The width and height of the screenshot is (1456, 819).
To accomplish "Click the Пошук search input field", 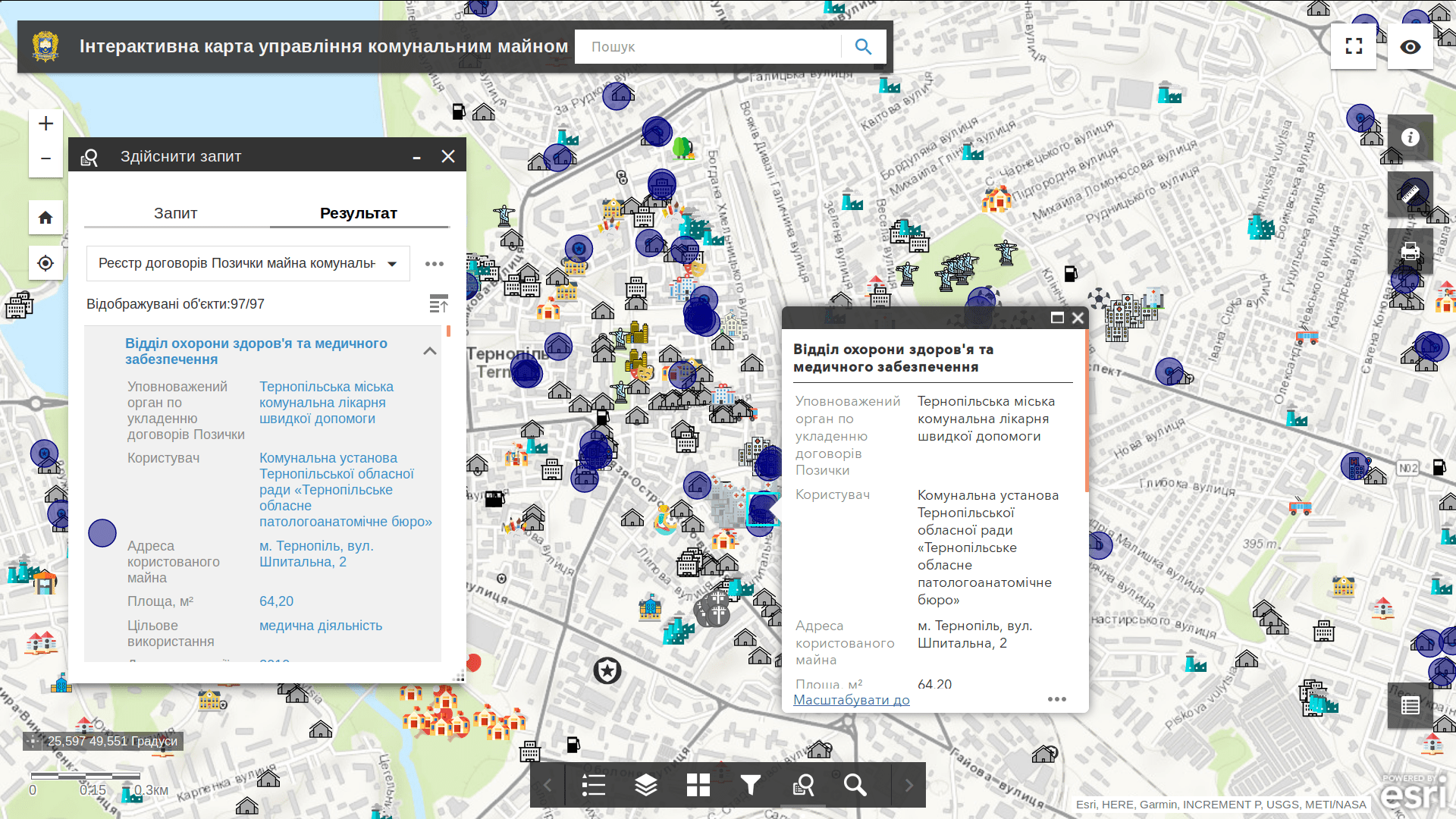I will coord(705,46).
